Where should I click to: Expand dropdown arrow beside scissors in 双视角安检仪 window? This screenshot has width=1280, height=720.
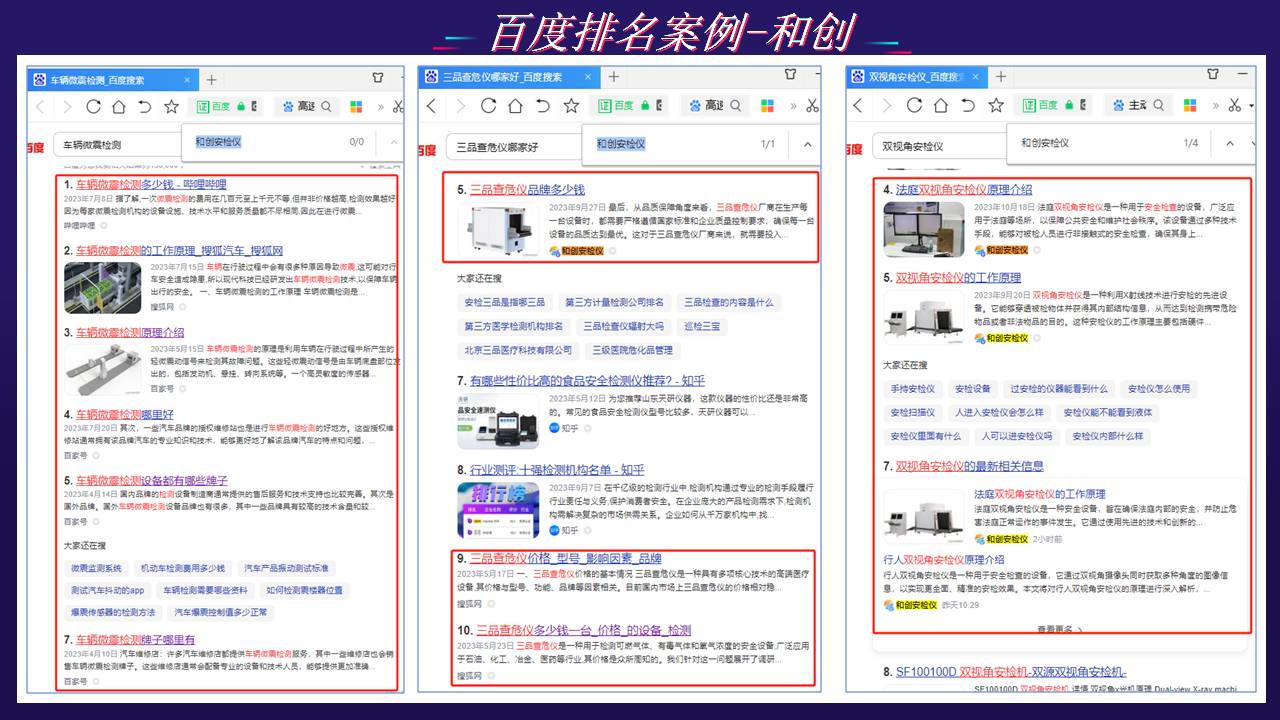click(1250, 106)
